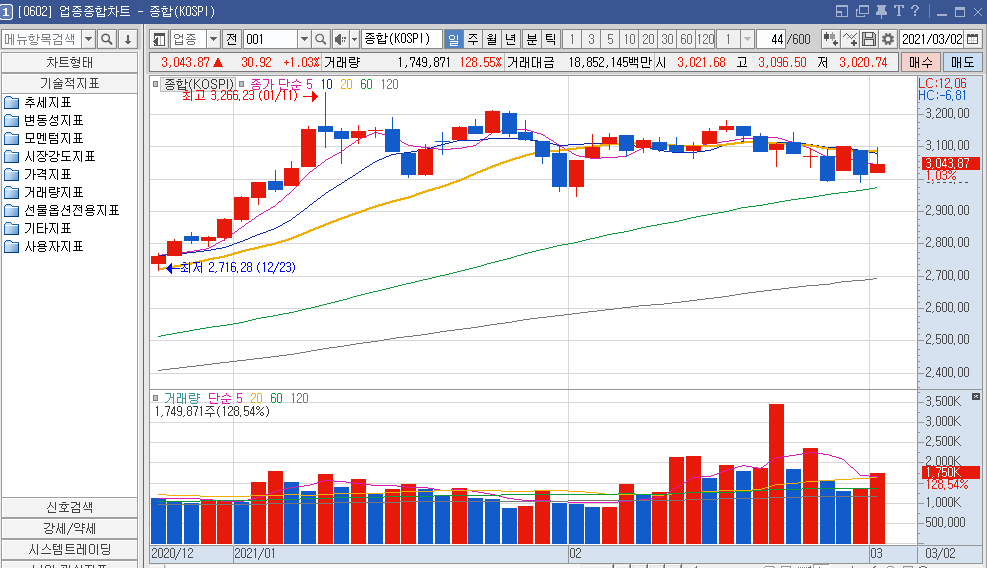Open the 시장강도지표 folder
The width and height of the screenshot is (987, 568).
pos(50,156)
